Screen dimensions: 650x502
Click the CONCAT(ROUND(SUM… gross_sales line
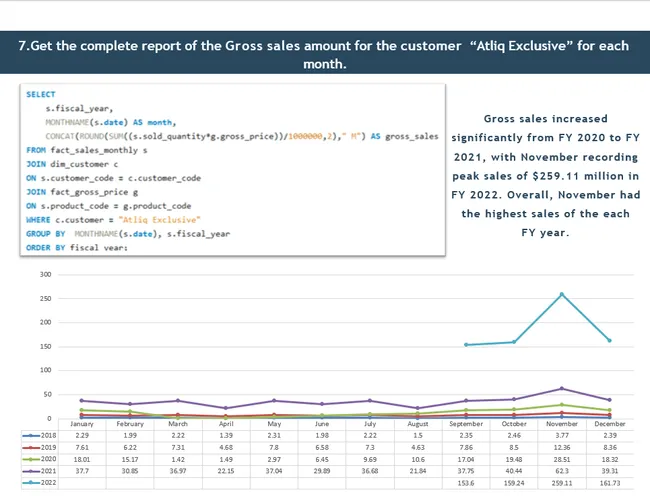[242, 136]
